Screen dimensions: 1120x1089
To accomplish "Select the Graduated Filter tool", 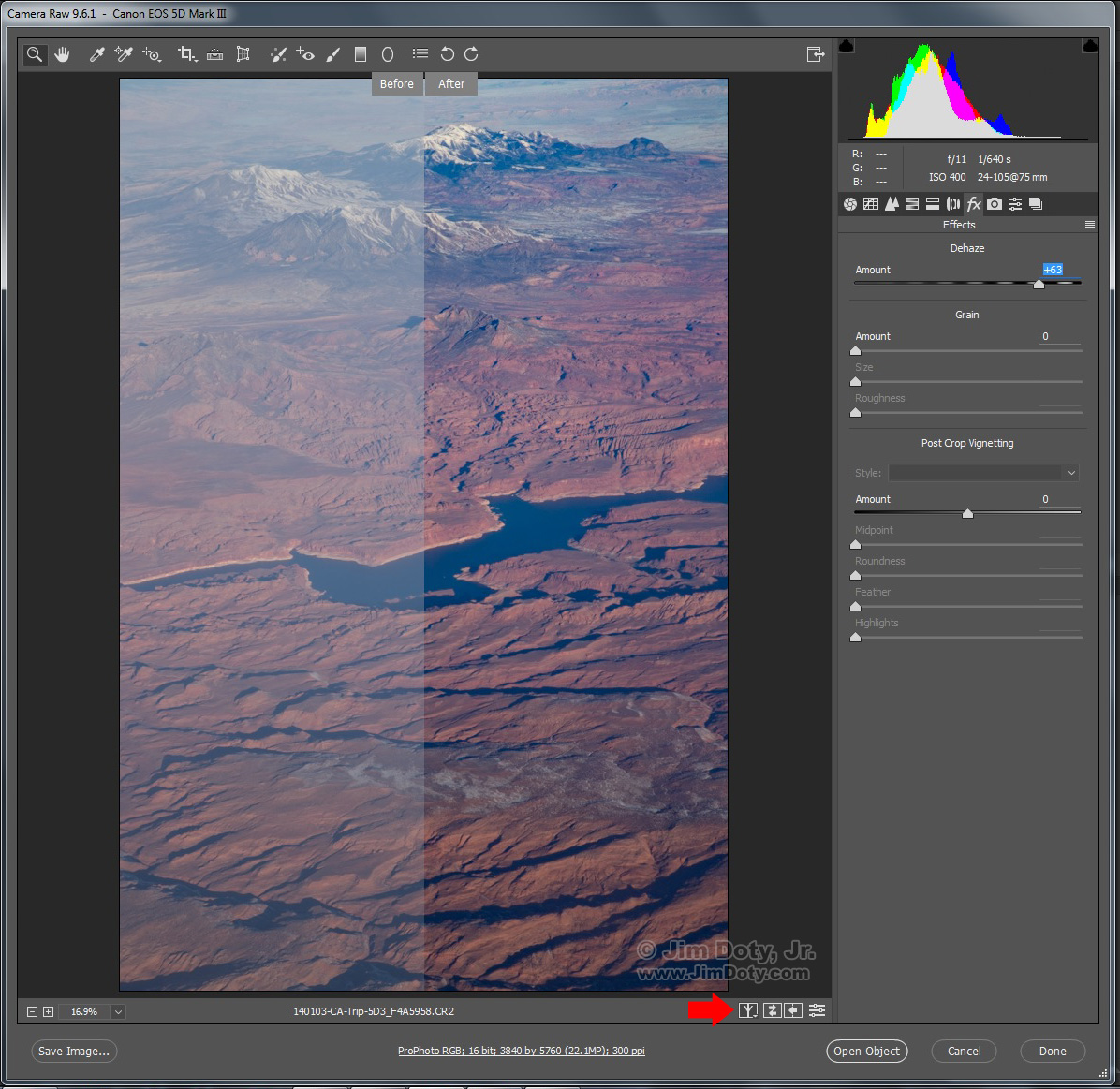I will [361, 54].
